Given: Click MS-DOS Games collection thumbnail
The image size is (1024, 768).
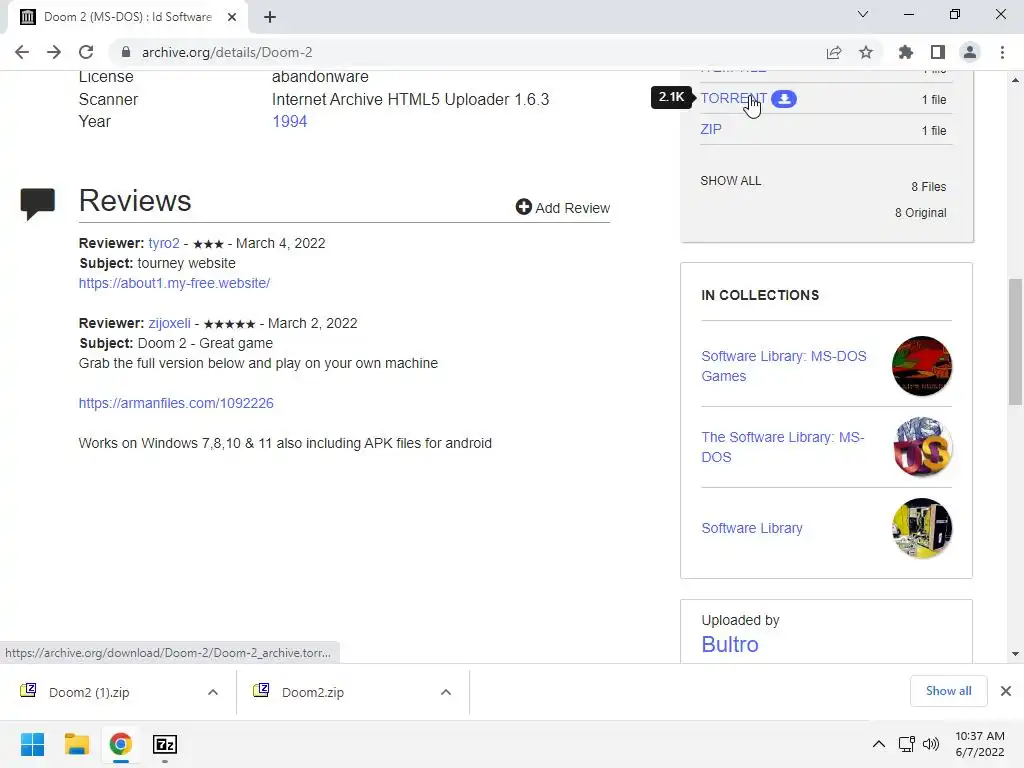Looking at the screenshot, I should coord(921,366).
